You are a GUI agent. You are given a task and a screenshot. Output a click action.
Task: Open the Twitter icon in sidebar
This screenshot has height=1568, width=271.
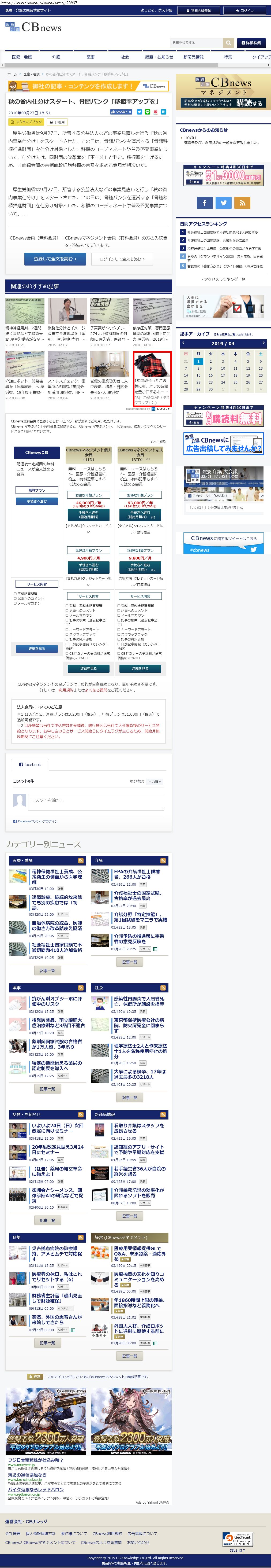click(x=223, y=203)
